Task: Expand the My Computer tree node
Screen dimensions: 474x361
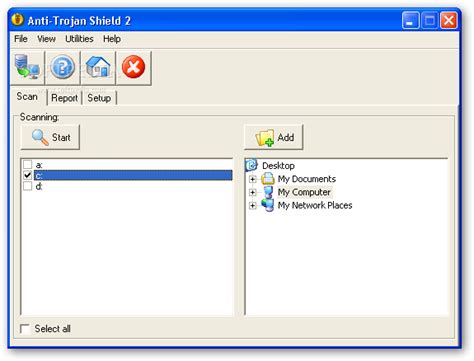Action: point(252,192)
